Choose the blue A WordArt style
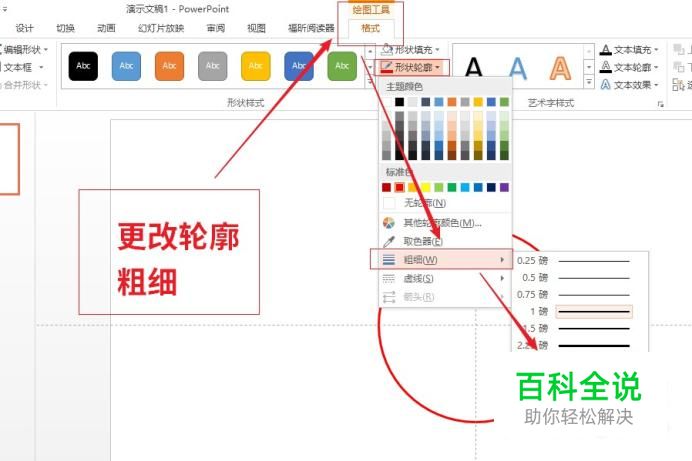The height and width of the screenshot is (461, 692). [518, 68]
